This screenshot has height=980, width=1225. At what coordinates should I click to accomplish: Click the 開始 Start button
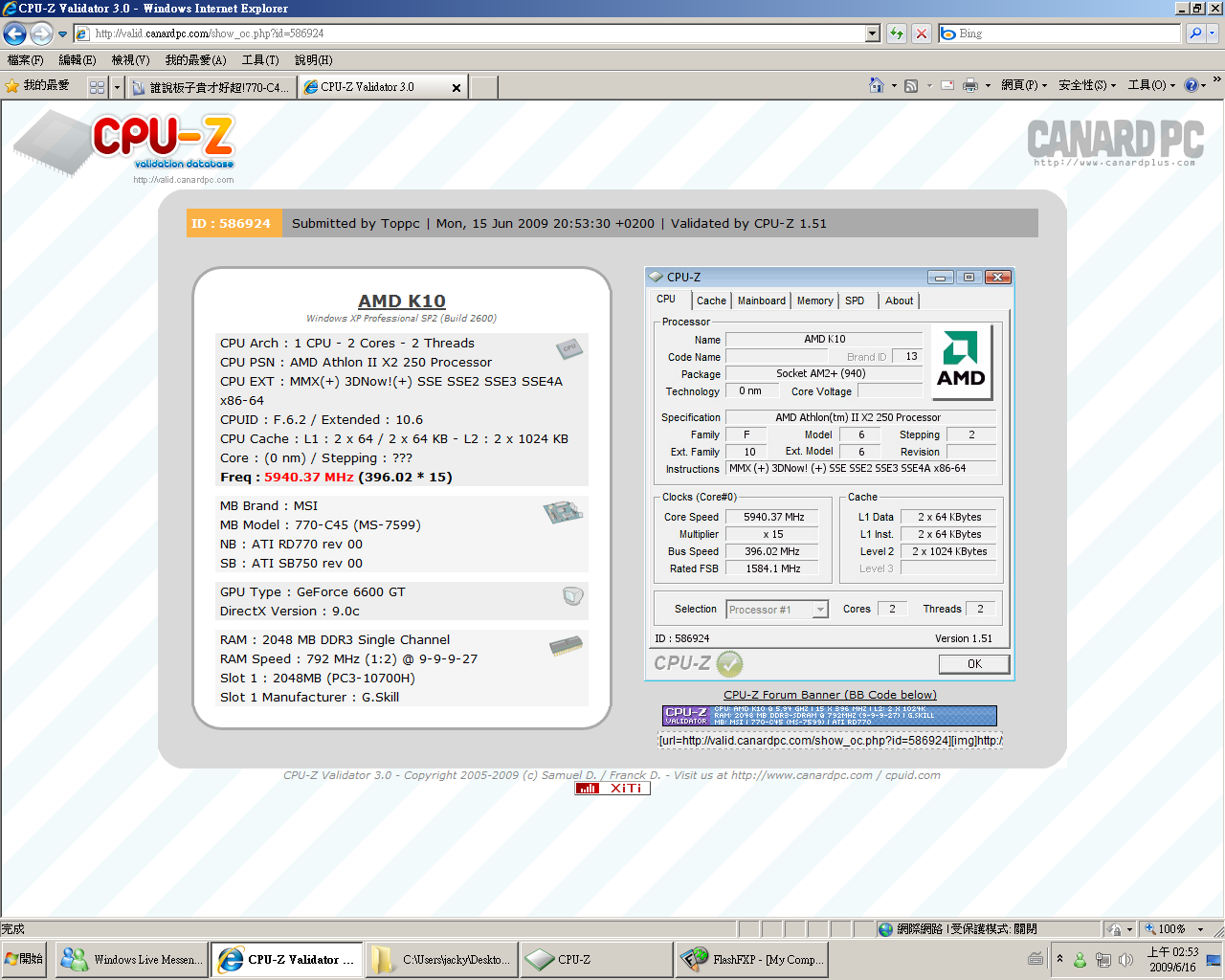pyautogui.click(x=26, y=959)
